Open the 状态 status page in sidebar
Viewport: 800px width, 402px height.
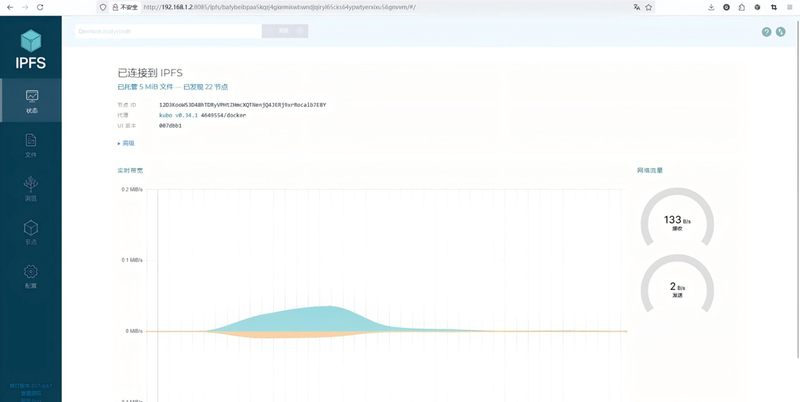pos(31,100)
